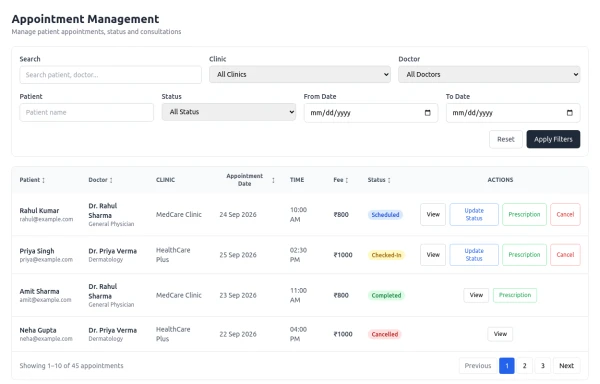The image size is (600, 384).
Task: Go to the Next page
Action: [x=566, y=366]
